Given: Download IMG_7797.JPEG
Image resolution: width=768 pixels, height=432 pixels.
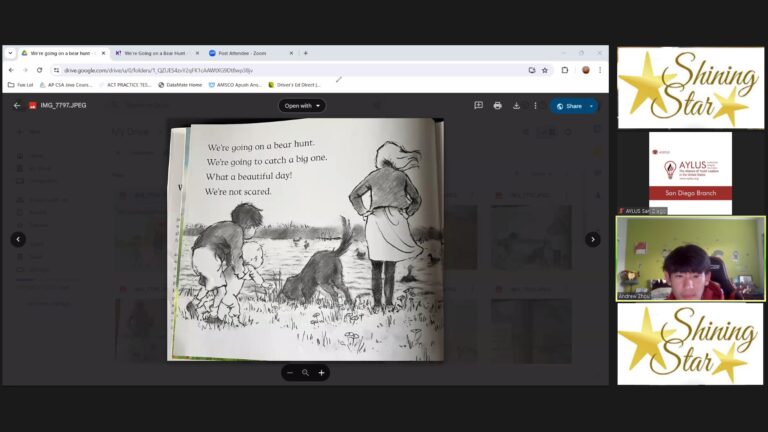Looking at the screenshot, I should pos(516,106).
